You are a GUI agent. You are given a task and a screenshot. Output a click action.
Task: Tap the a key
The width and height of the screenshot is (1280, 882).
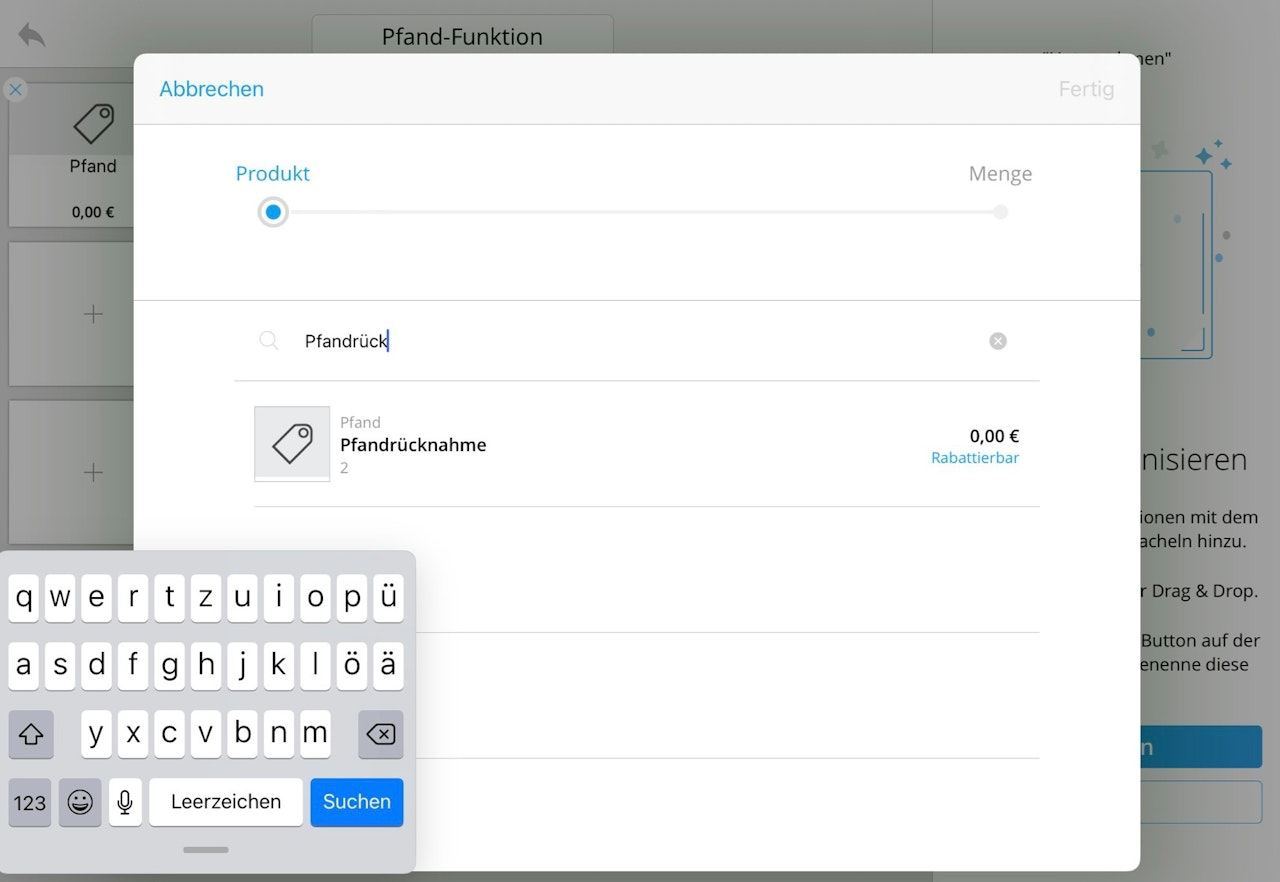point(24,666)
